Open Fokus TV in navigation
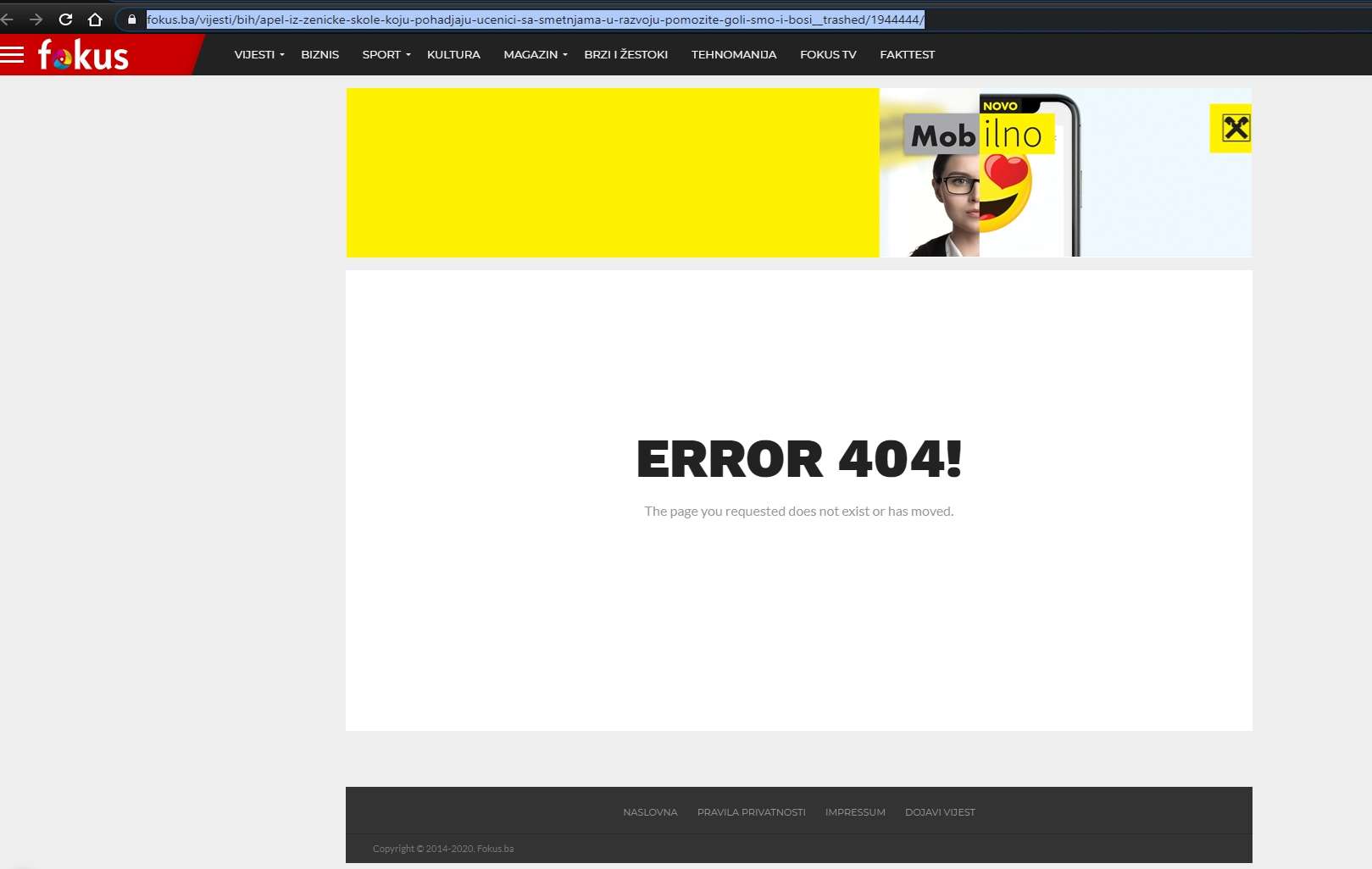The width and height of the screenshot is (1372, 869). click(828, 54)
